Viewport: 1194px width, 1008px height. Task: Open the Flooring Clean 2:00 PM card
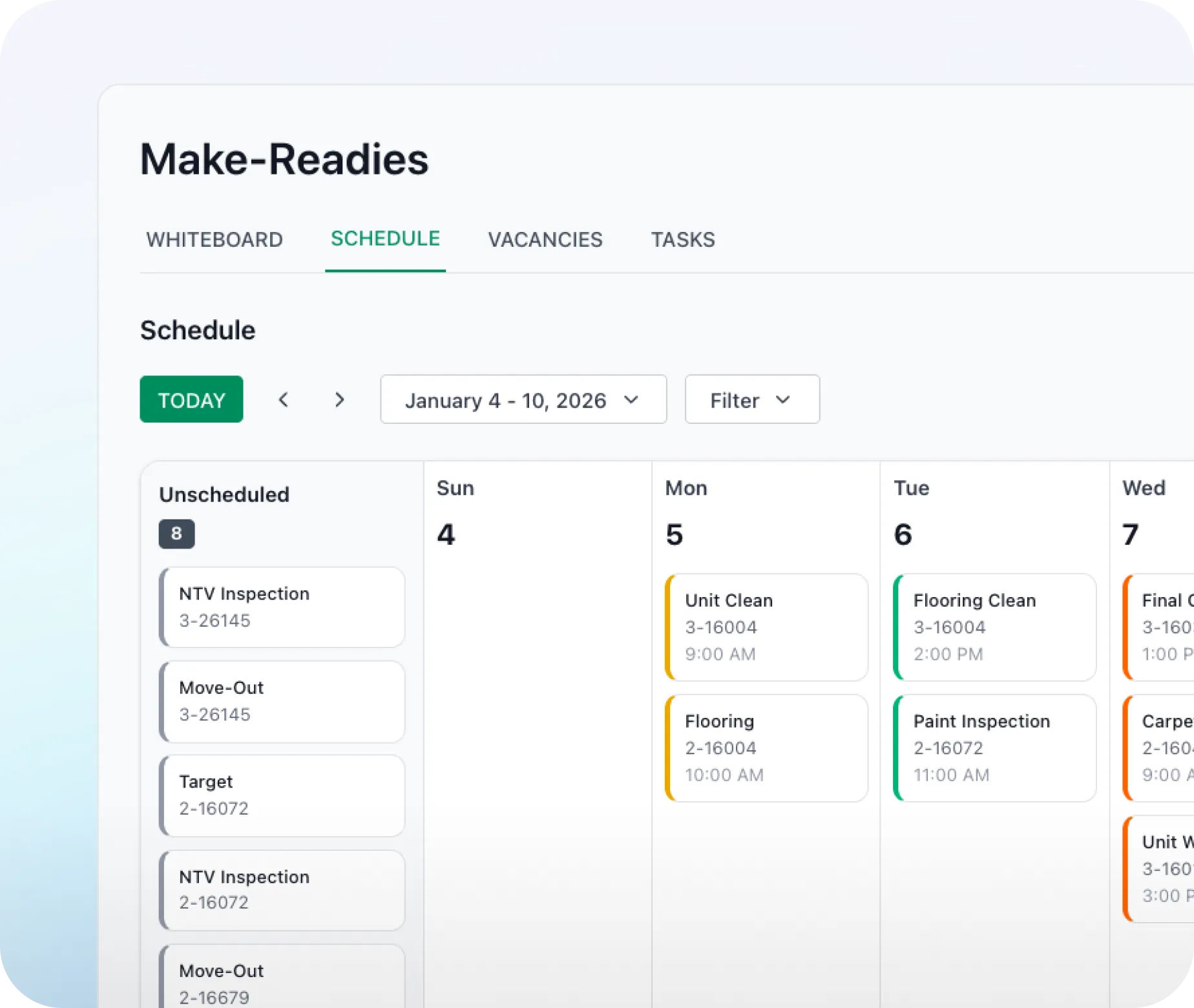coord(994,627)
